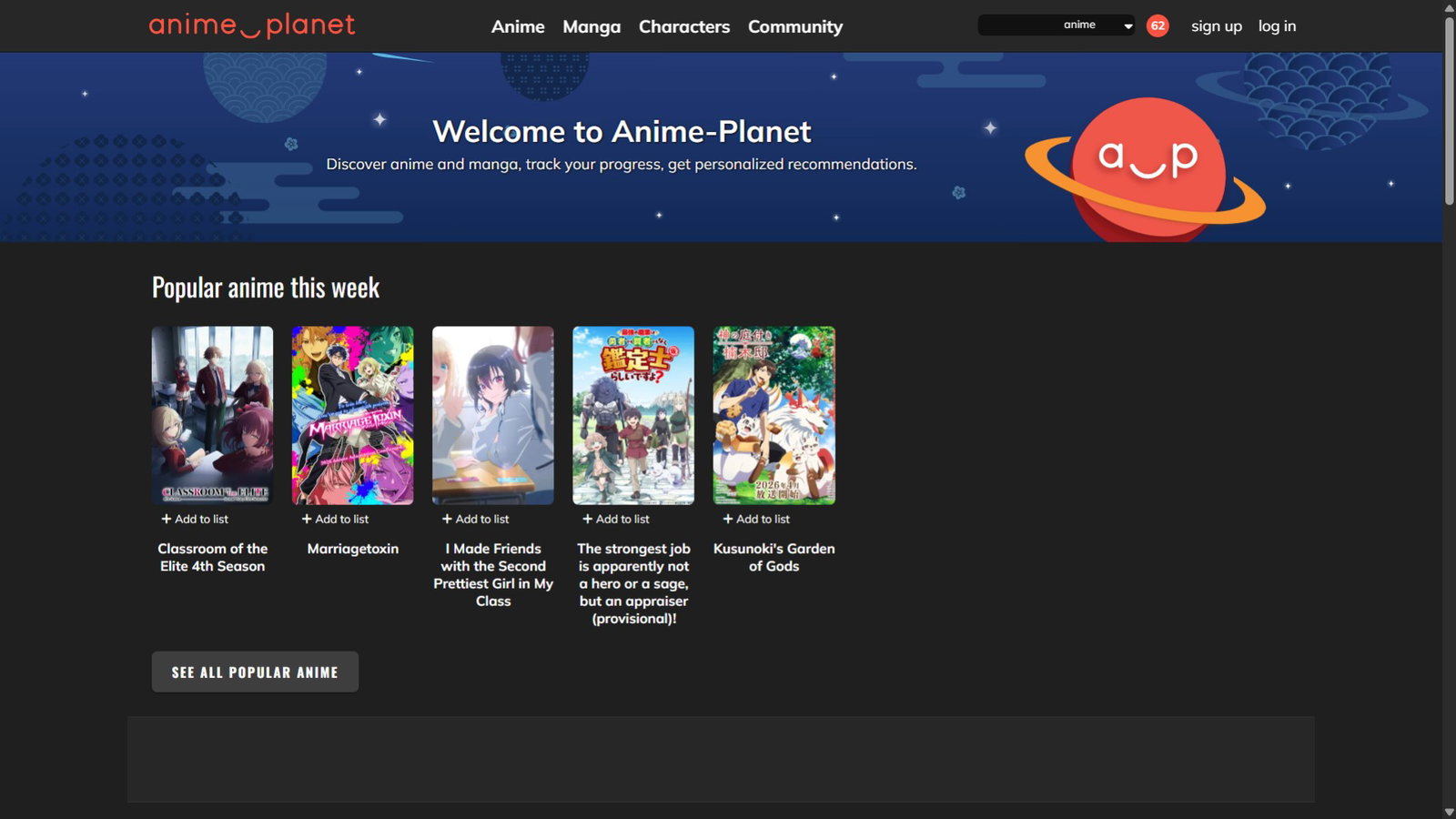Open the Community menu
The width and height of the screenshot is (1456, 819).
pyautogui.click(x=795, y=26)
